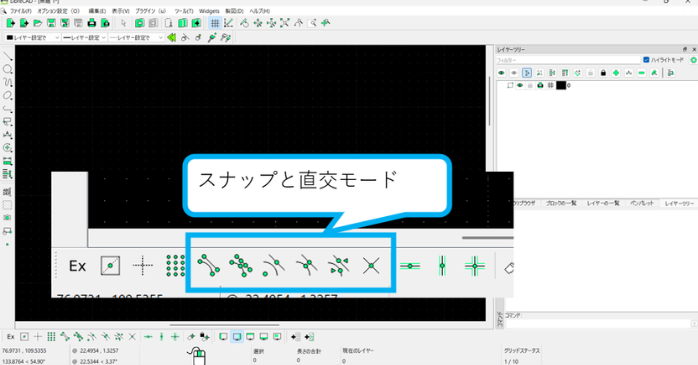Click the green double-arrow icon by pen dropdowns

171,38
